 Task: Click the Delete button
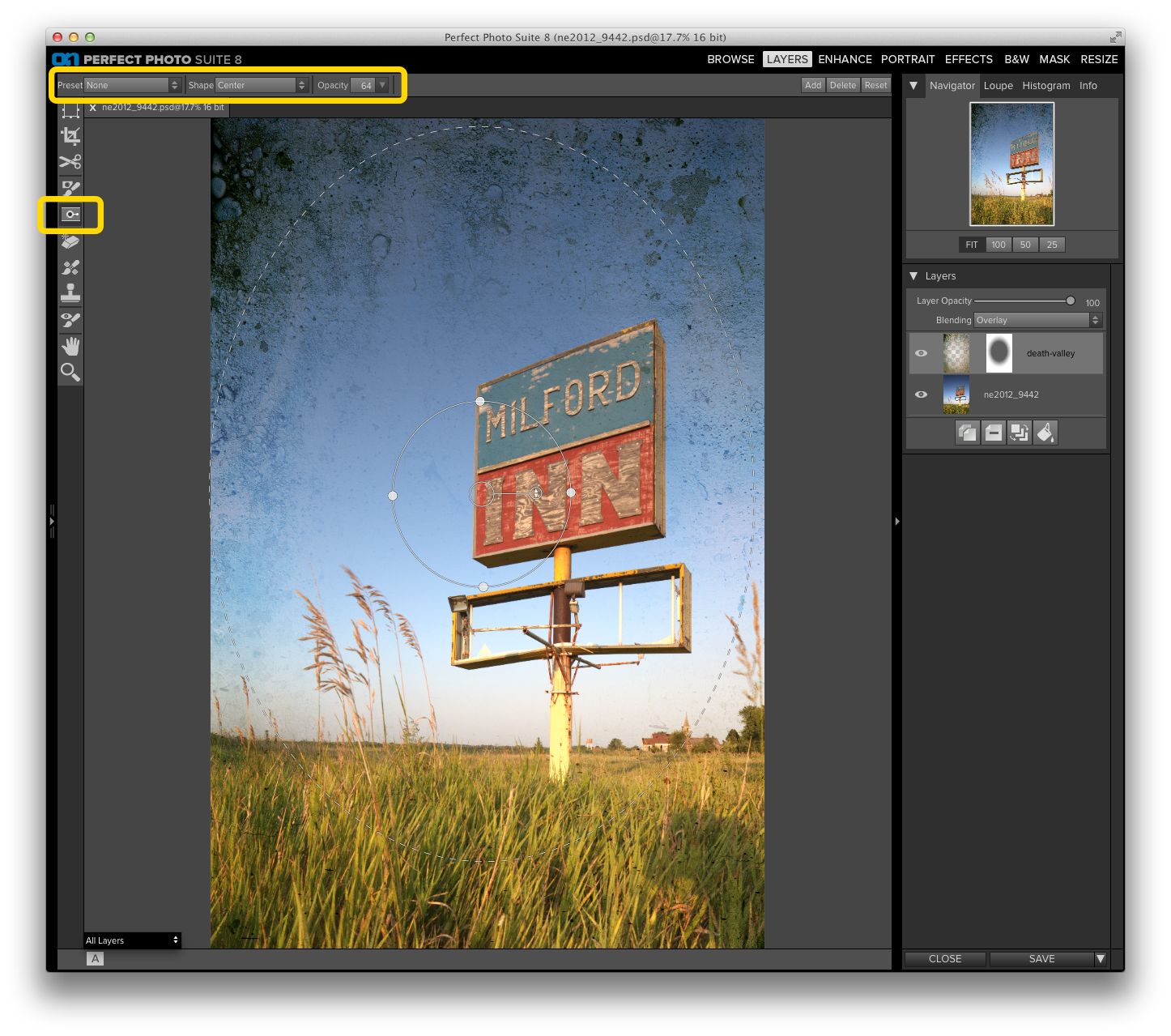[843, 85]
